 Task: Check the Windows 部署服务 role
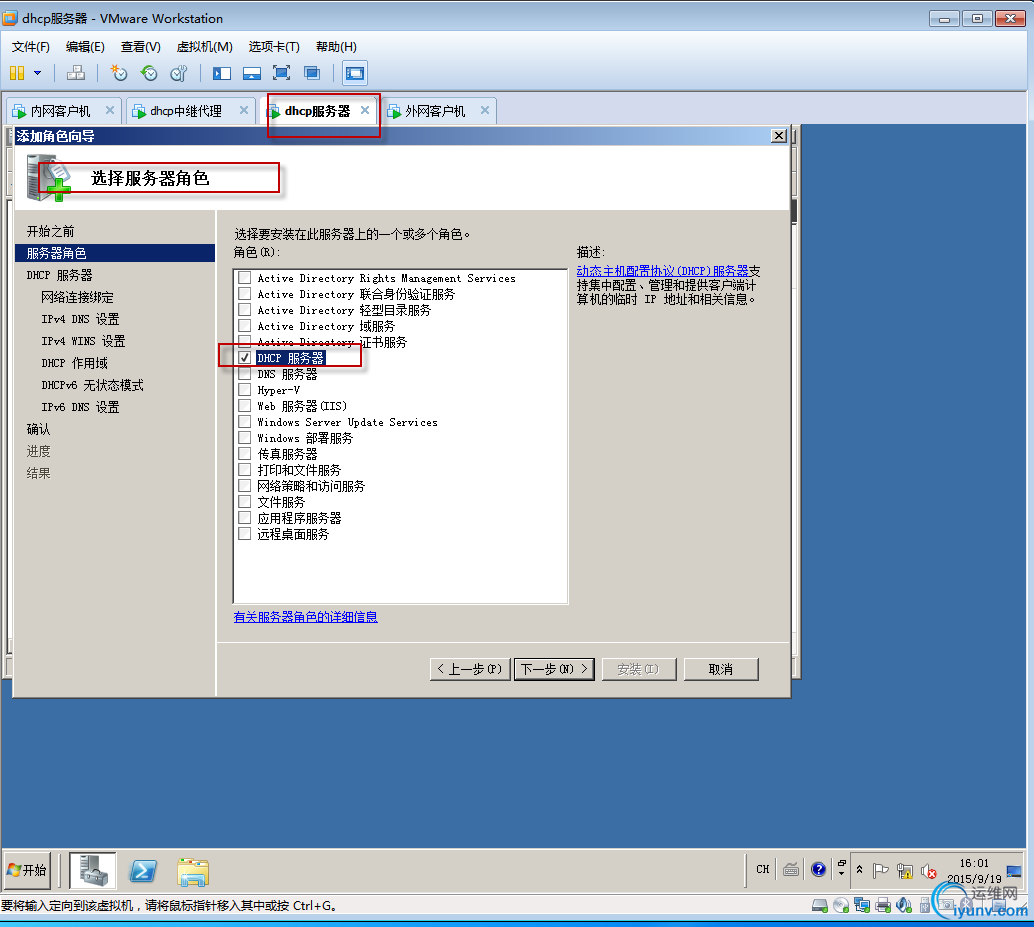(x=245, y=438)
